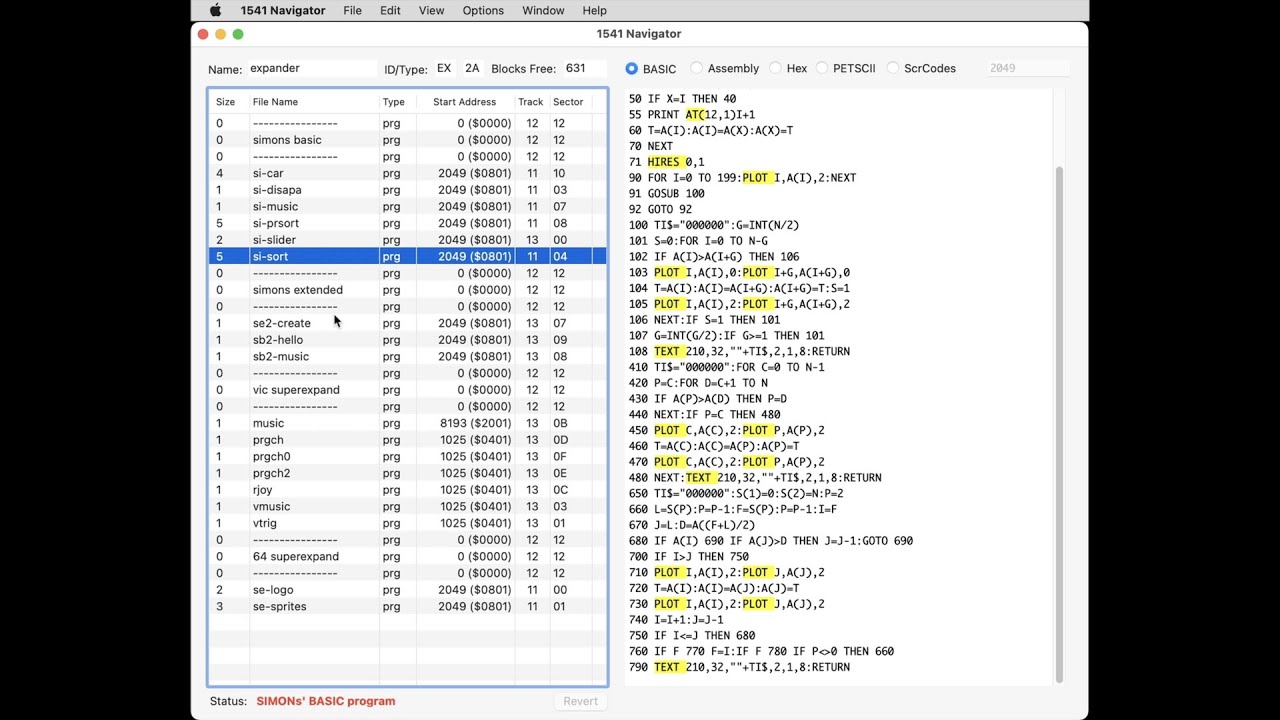Select the 'prgch' file row
This screenshot has width=1280, height=720.
coord(407,440)
